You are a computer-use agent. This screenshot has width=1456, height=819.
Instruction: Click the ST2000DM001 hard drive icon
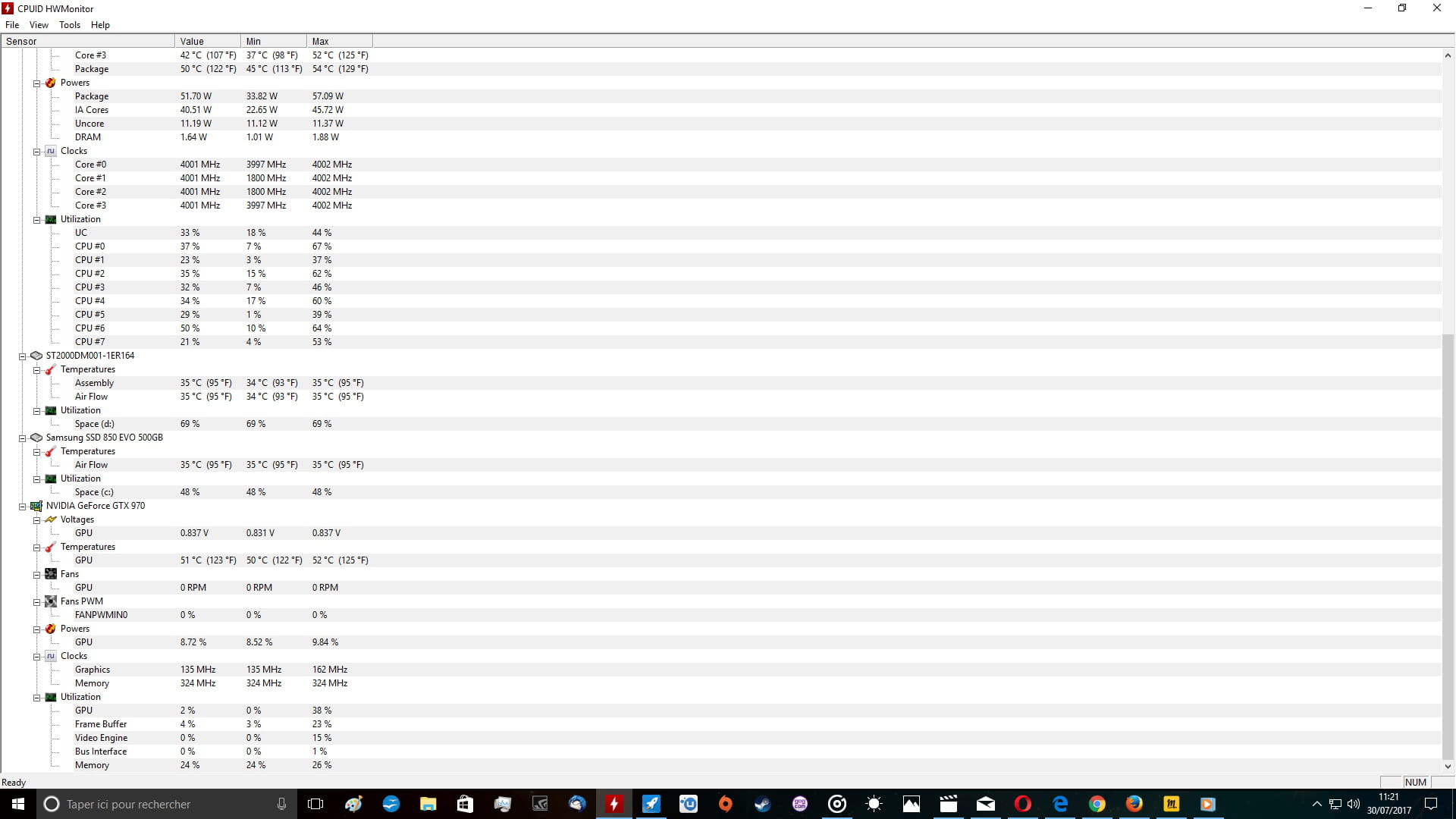coord(36,356)
